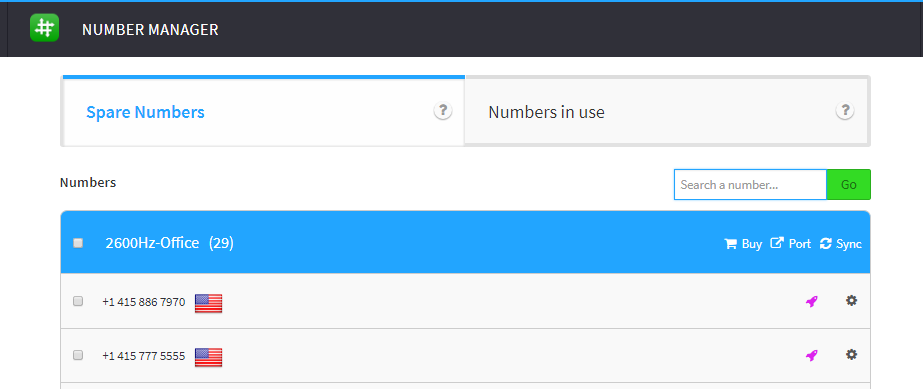Open gear settings for +1 415 777 5555
Image resolution: width=923 pixels, height=389 pixels.
pyautogui.click(x=851, y=355)
